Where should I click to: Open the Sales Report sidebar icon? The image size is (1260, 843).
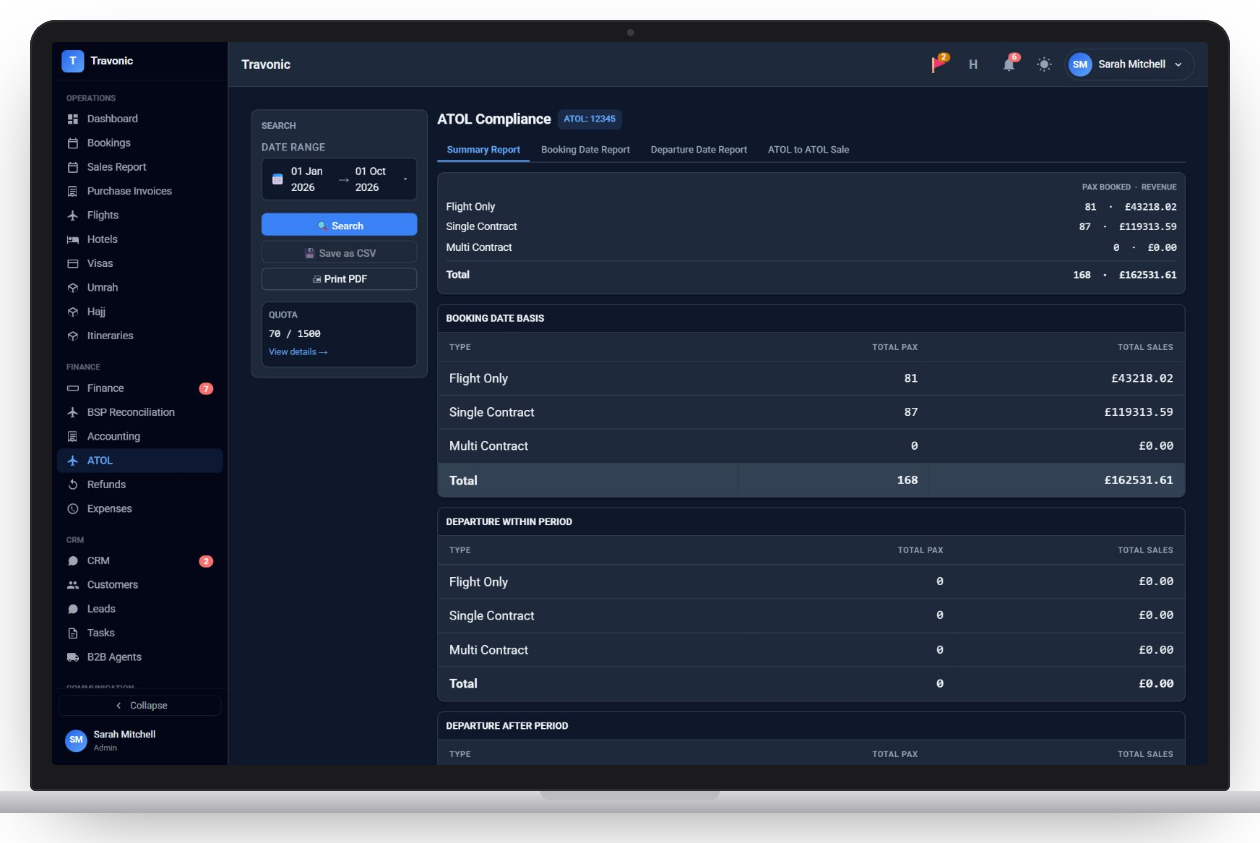[73, 167]
